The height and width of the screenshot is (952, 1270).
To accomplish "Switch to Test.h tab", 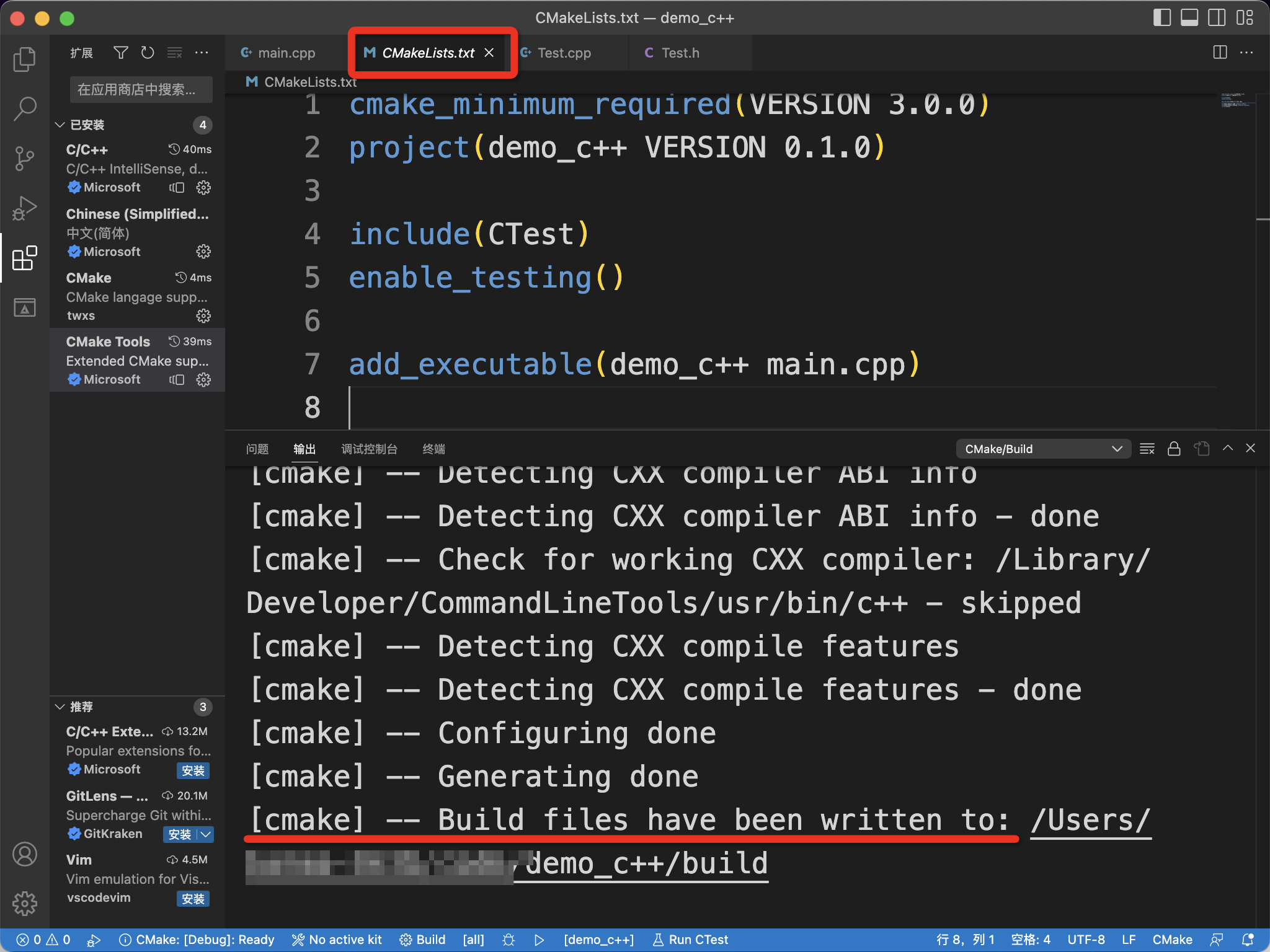I will click(680, 53).
